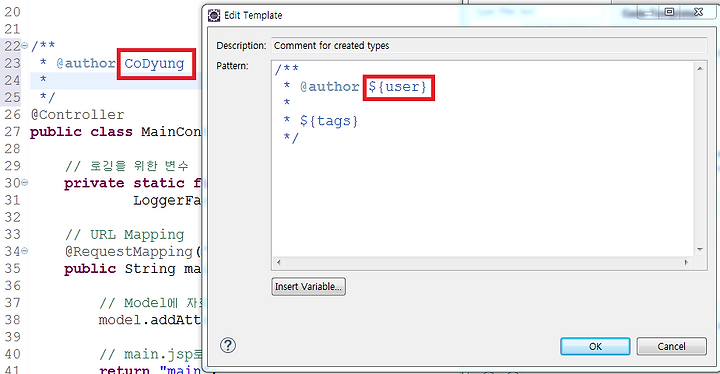
Task: Collapse Javadoc comment fold at line 22
Action: click(25, 45)
